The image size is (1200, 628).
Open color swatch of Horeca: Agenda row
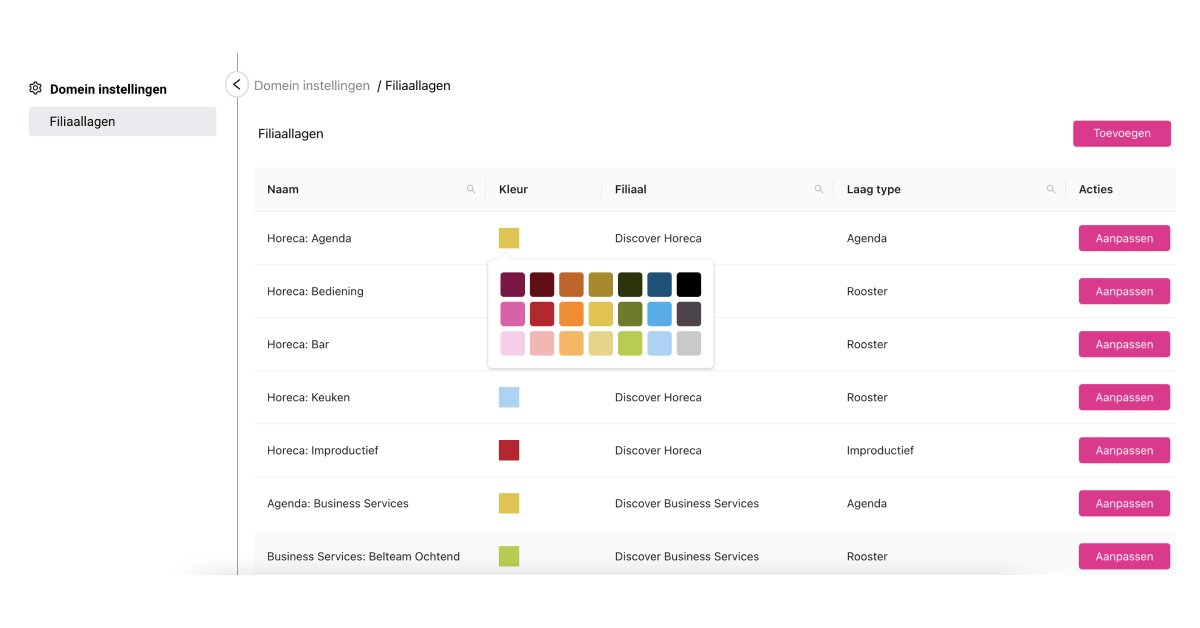509,238
